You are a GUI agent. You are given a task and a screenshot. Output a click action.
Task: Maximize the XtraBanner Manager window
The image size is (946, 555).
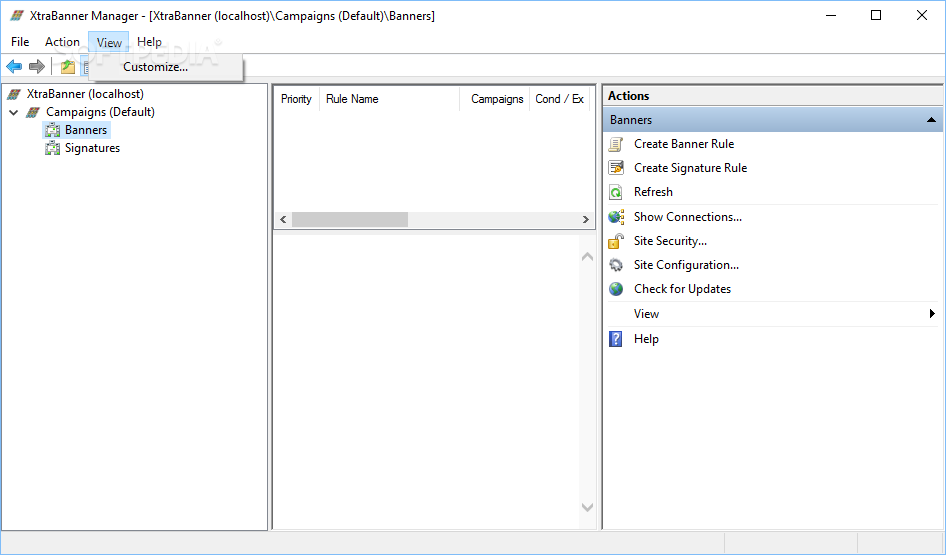876,16
